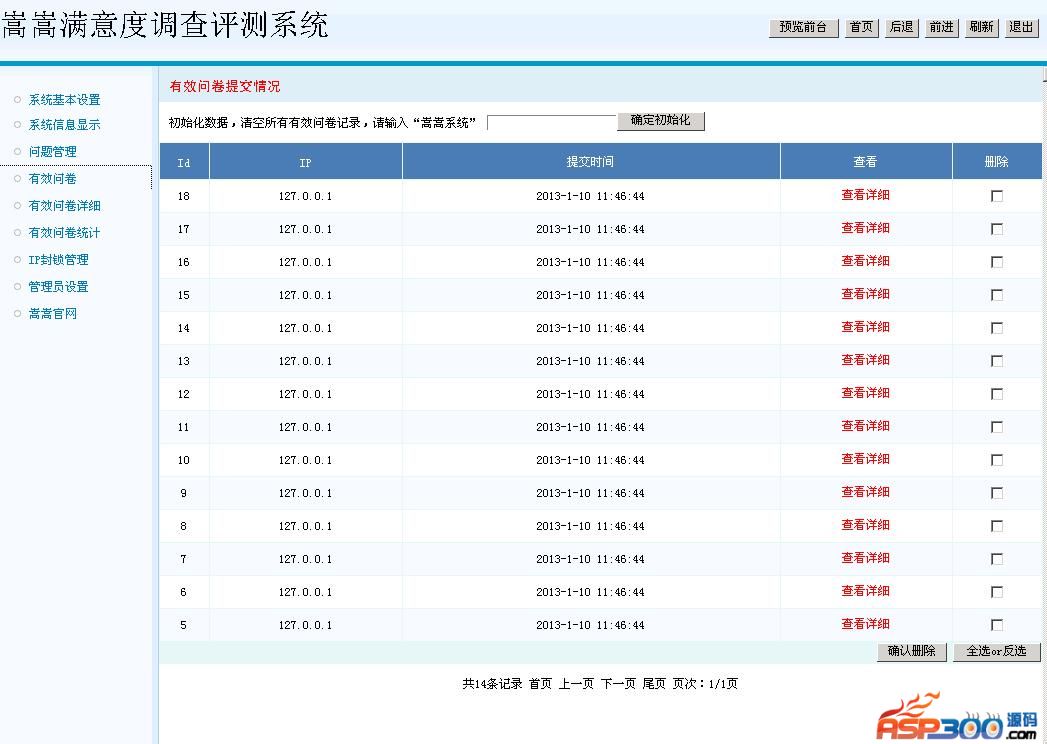Click the 提交时间 column header
This screenshot has height=744, width=1047.
pos(590,162)
